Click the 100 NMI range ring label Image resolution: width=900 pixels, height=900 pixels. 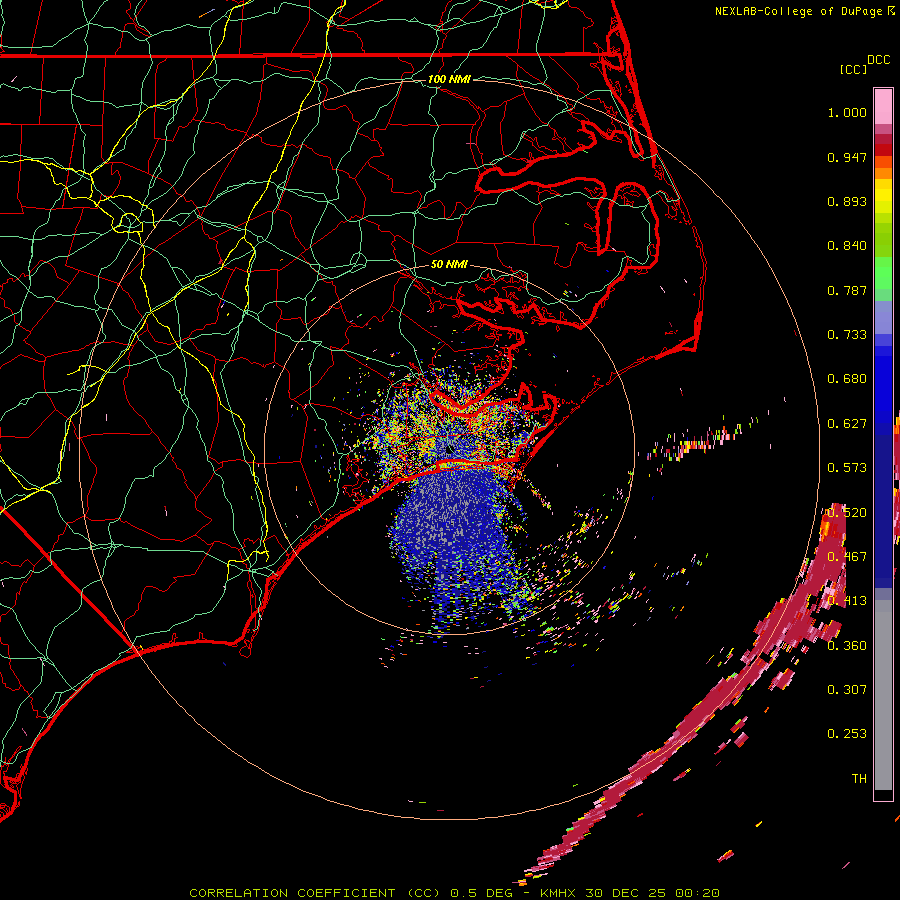(x=449, y=79)
